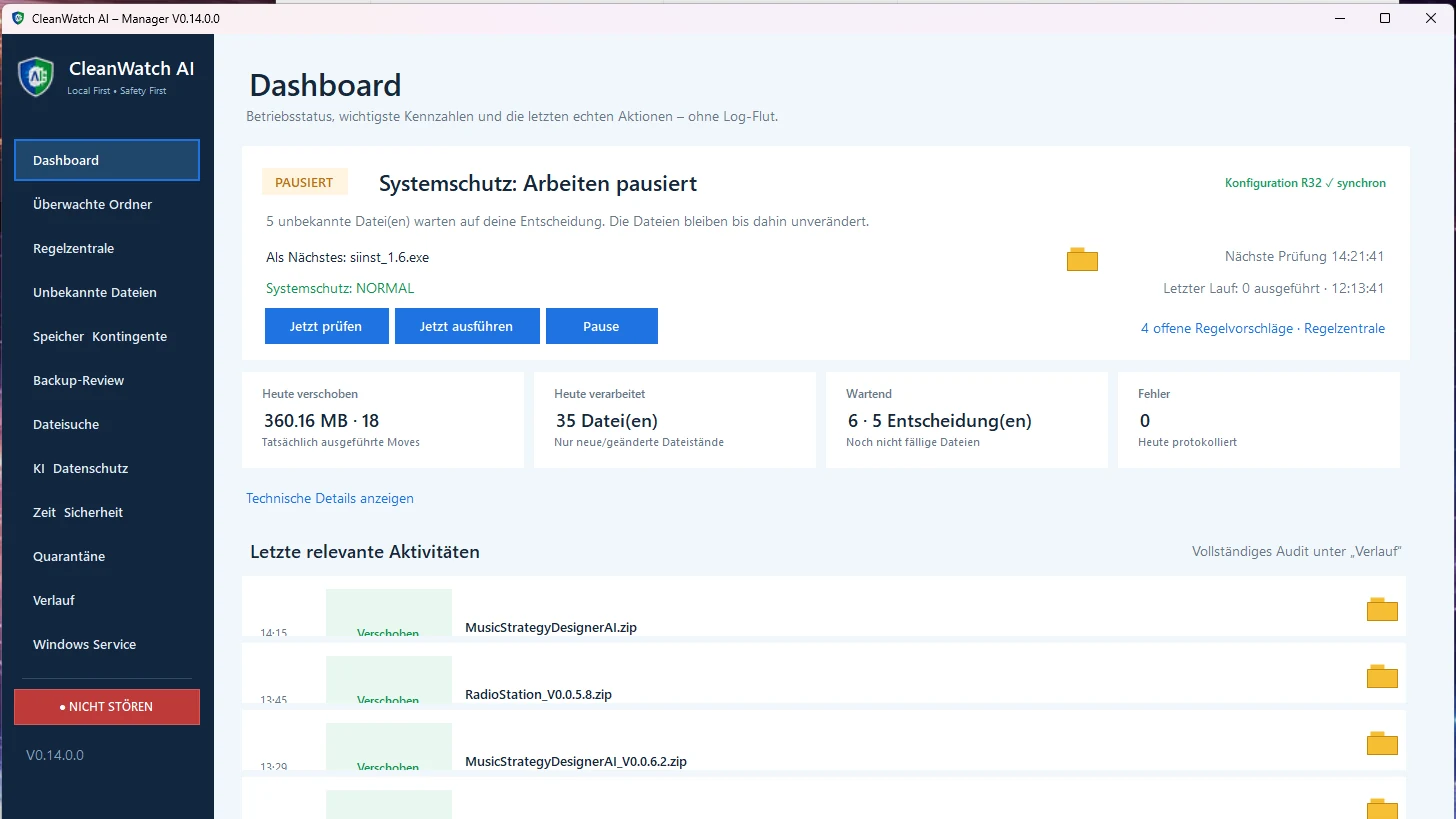The image size is (1456, 819).
Task: Open folder for MusicStrategyDesignerAI_V0.0.6.2.zip
Action: (1382, 743)
